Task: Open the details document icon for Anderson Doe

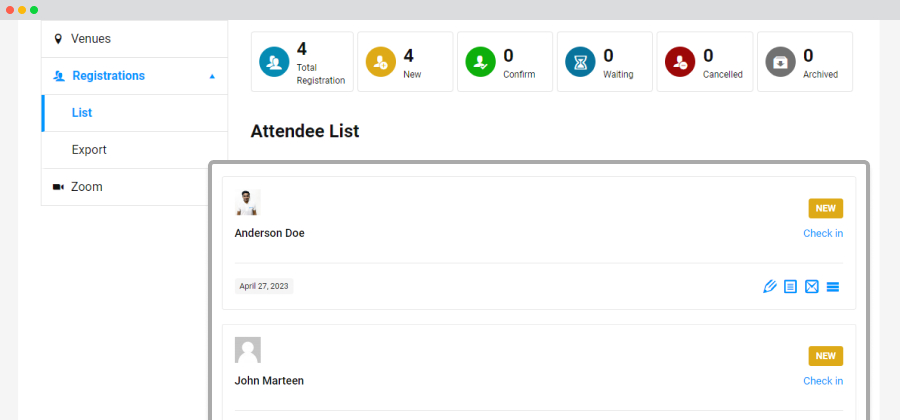Action: click(x=790, y=286)
